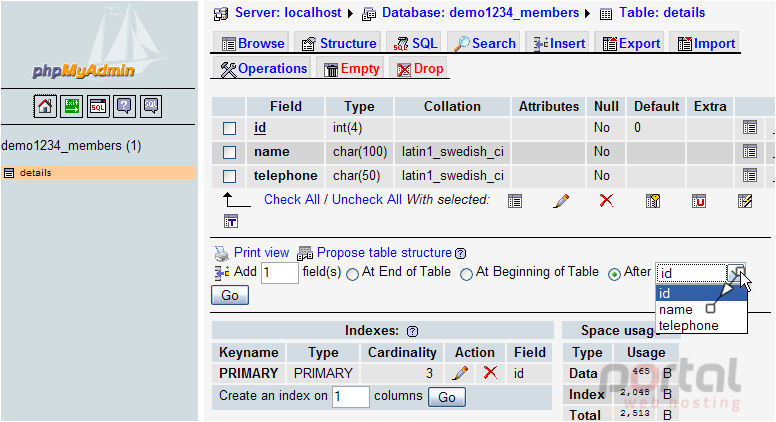Add fulltext index for selected fields
The height and width of the screenshot is (422, 776).
click(x=231, y=221)
